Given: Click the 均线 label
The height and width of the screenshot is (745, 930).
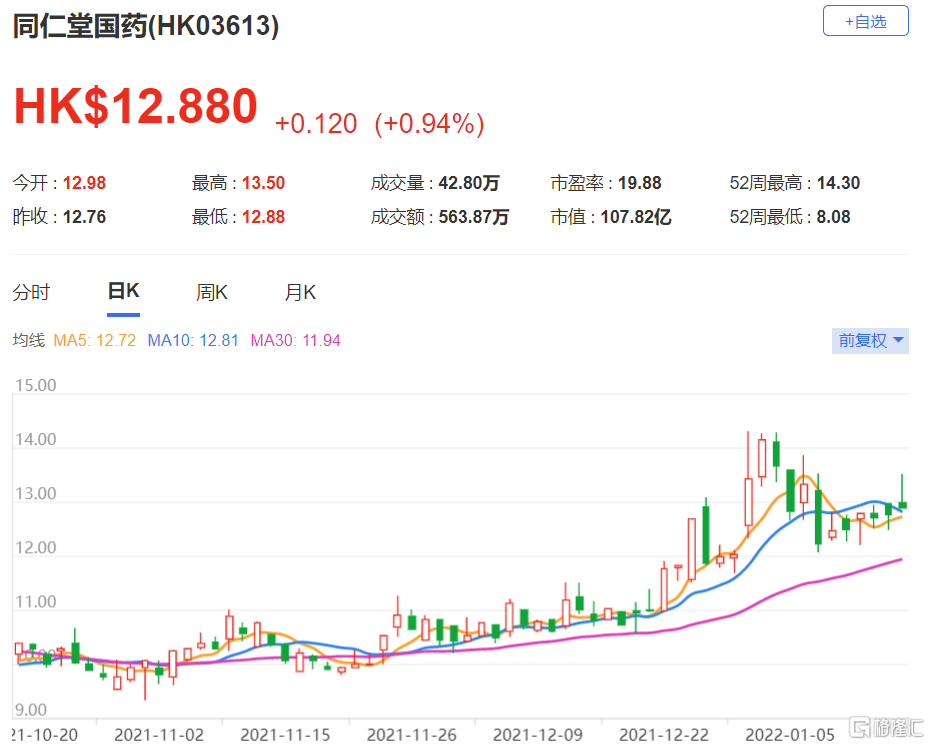Looking at the screenshot, I should coord(28,340).
